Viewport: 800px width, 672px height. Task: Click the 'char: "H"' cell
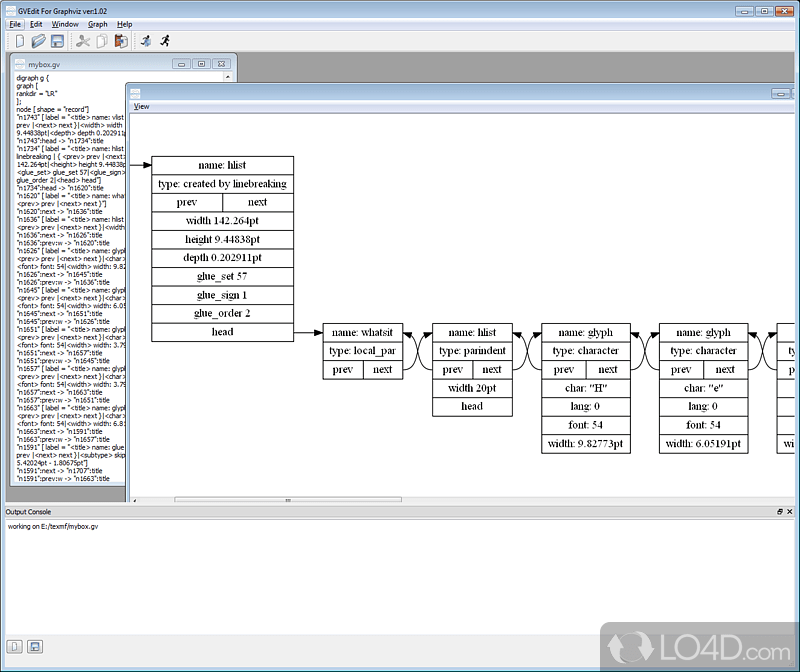point(586,388)
